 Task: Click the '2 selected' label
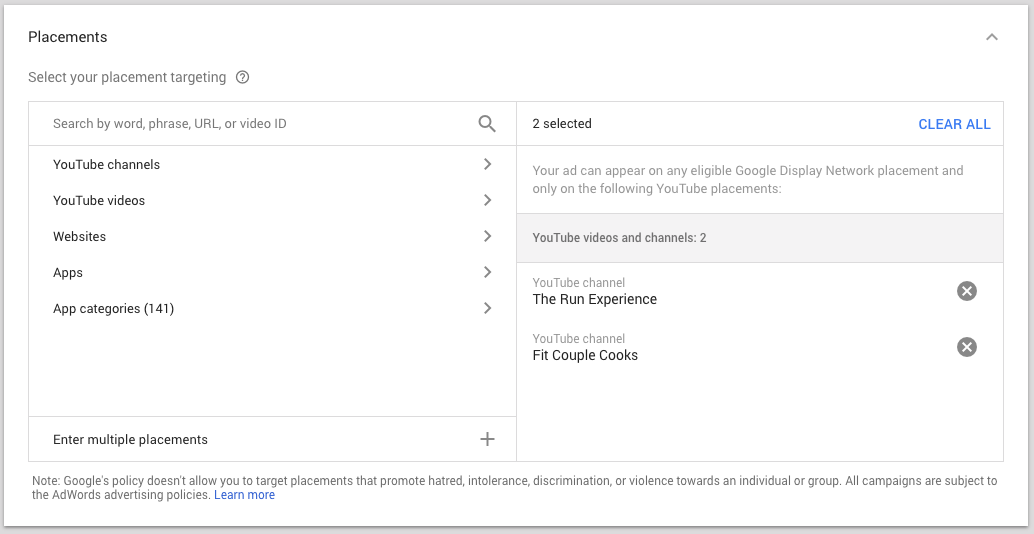pos(562,124)
